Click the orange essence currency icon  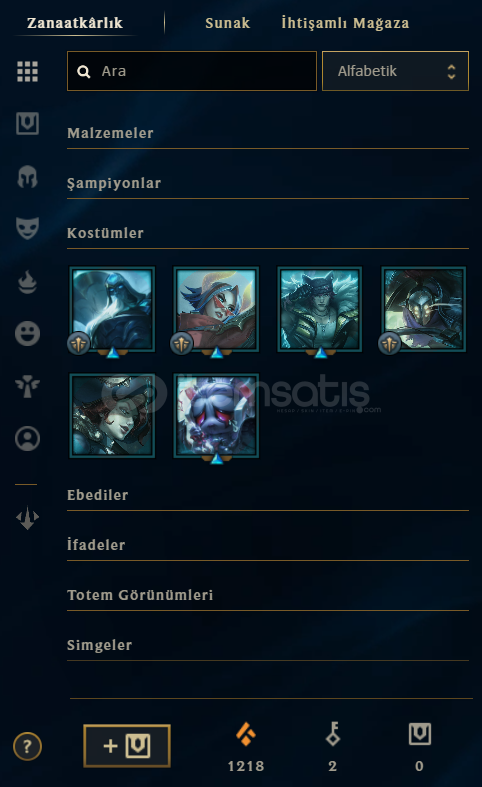(x=246, y=734)
